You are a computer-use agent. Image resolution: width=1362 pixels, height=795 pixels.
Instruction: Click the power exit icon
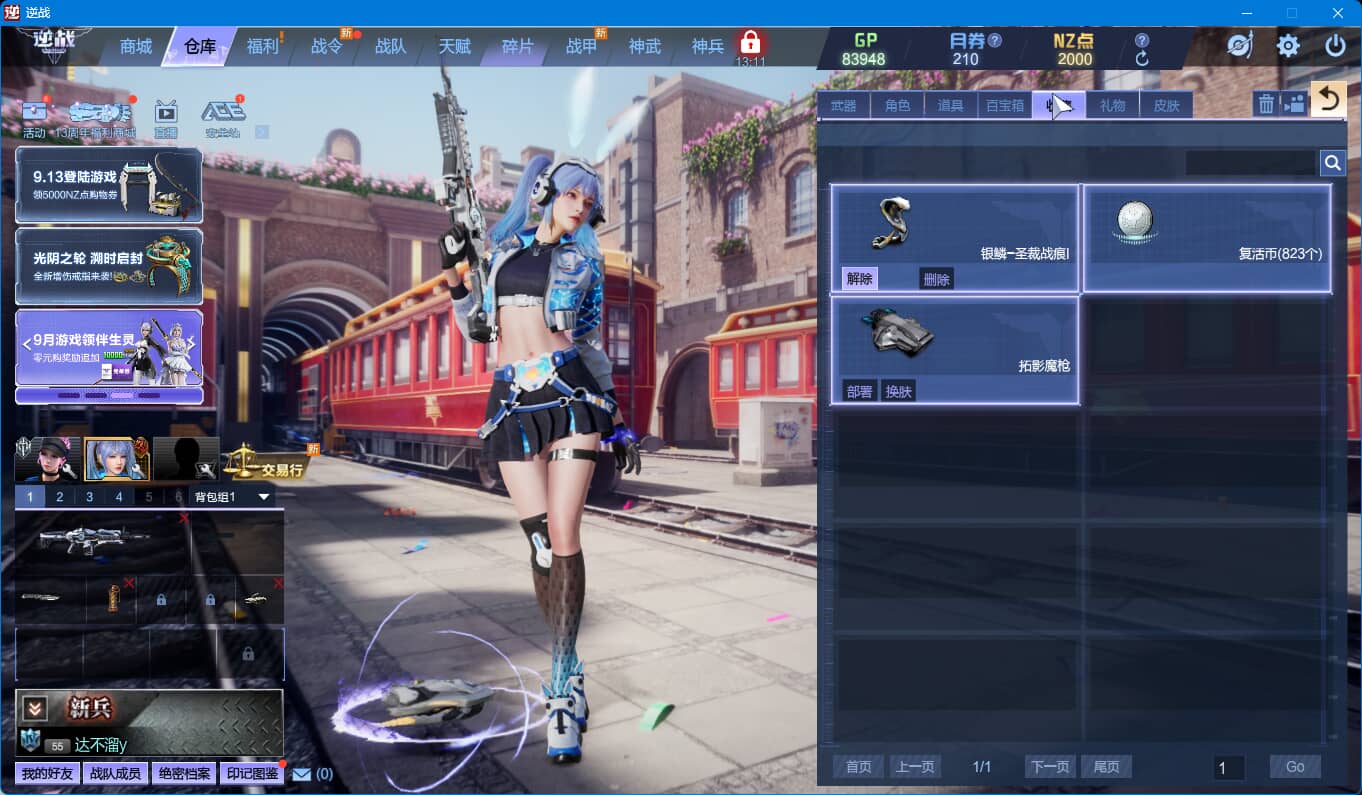[1335, 45]
